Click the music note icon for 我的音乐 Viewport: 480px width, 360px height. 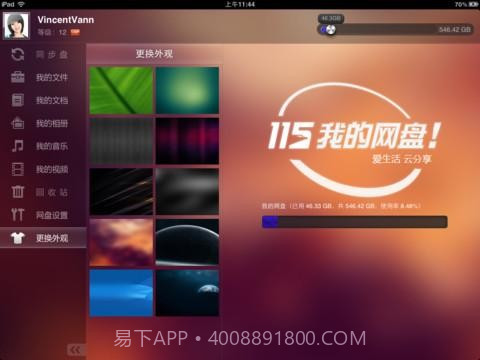pyautogui.click(x=17, y=146)
